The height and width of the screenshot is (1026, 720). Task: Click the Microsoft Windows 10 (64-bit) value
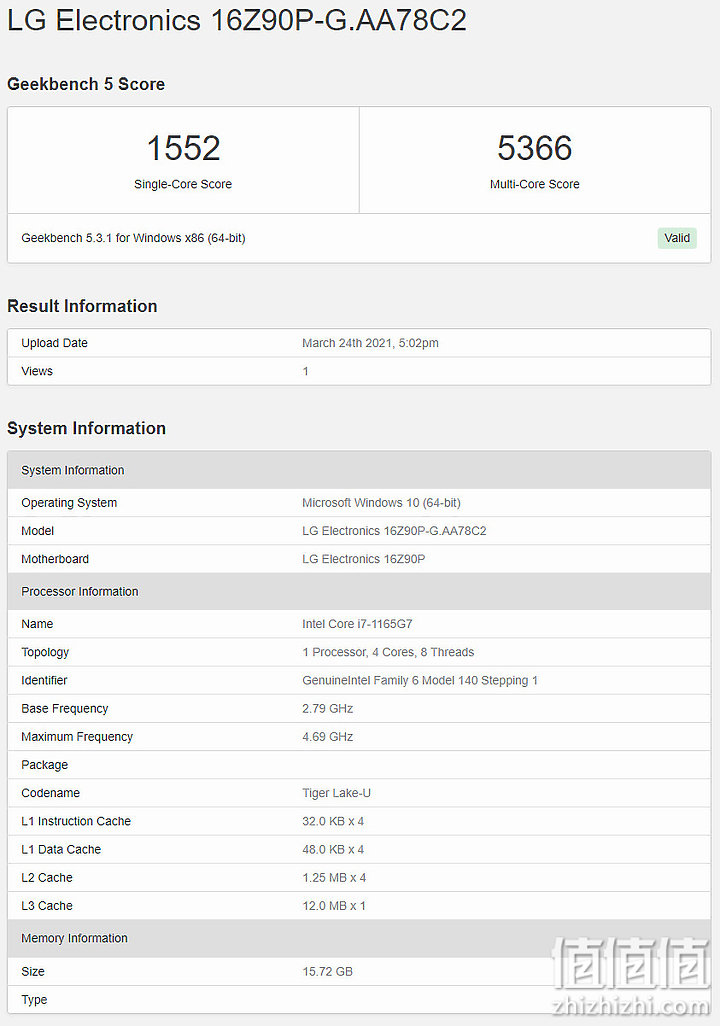382,503
